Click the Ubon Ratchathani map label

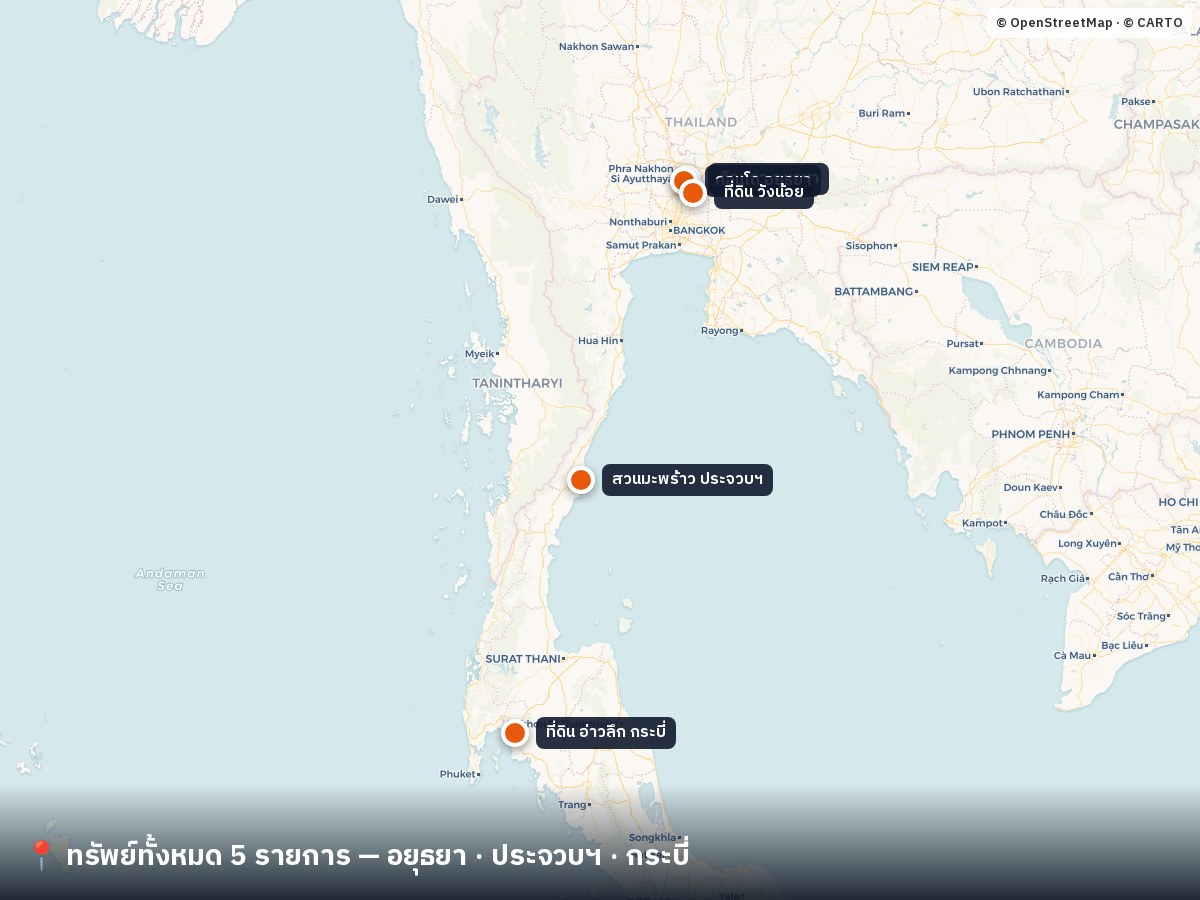pos(1019,92)
